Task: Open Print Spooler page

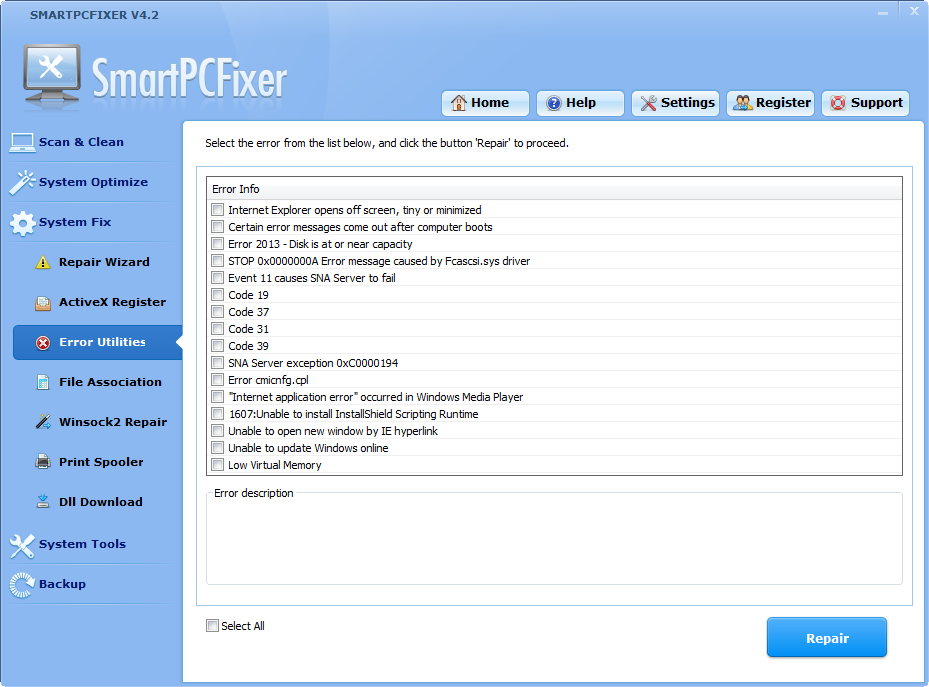Action: click(101, 462)
